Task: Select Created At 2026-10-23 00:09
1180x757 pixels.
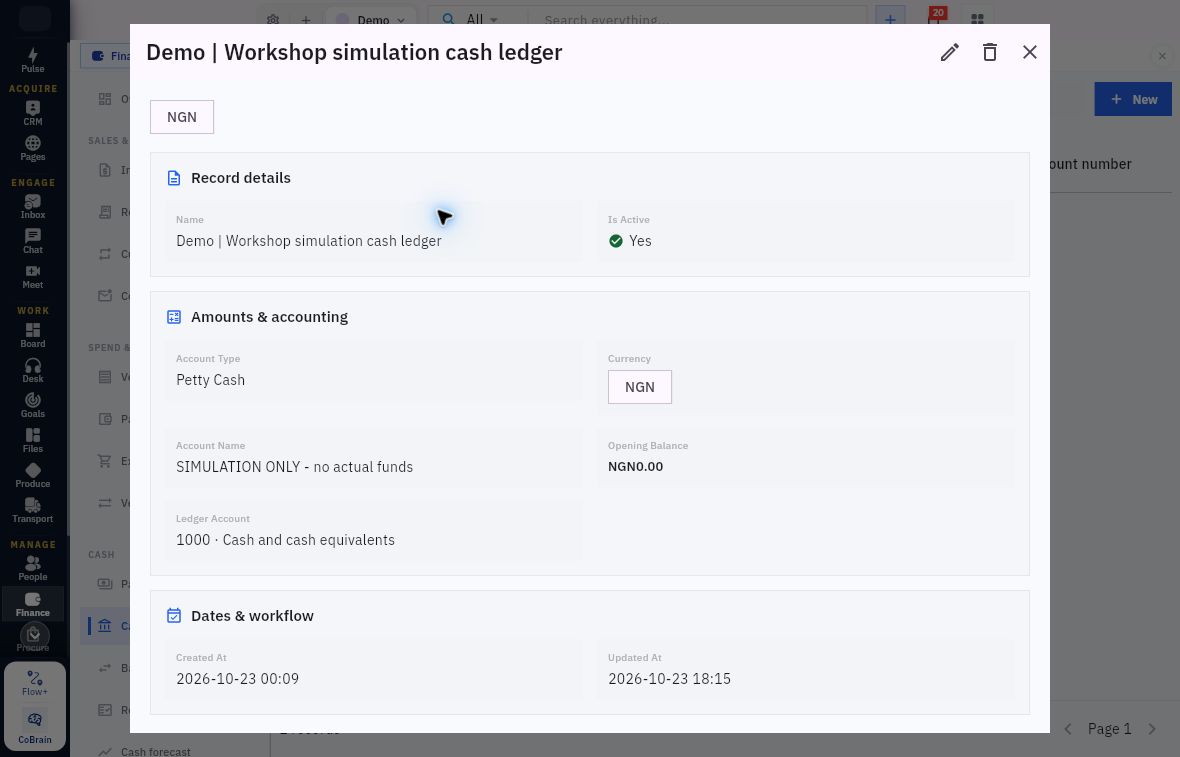Action: [x=237, y=679]
